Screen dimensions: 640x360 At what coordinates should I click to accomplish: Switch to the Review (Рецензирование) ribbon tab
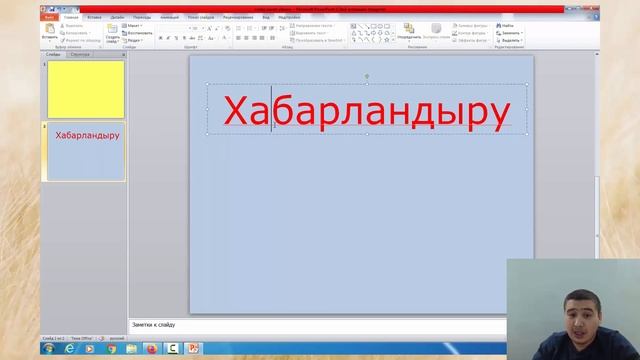pos(238,18)
